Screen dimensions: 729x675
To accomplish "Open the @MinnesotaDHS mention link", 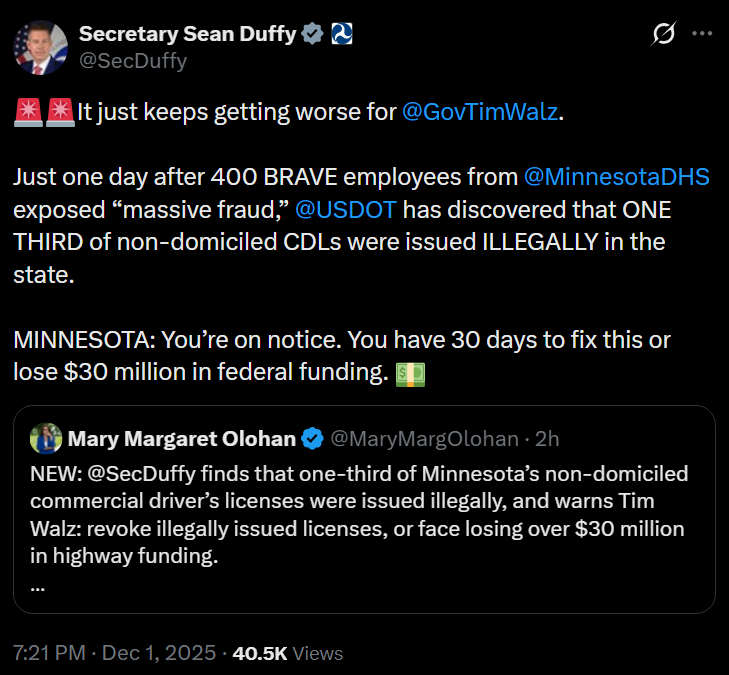I will click(x=617, y=178).
